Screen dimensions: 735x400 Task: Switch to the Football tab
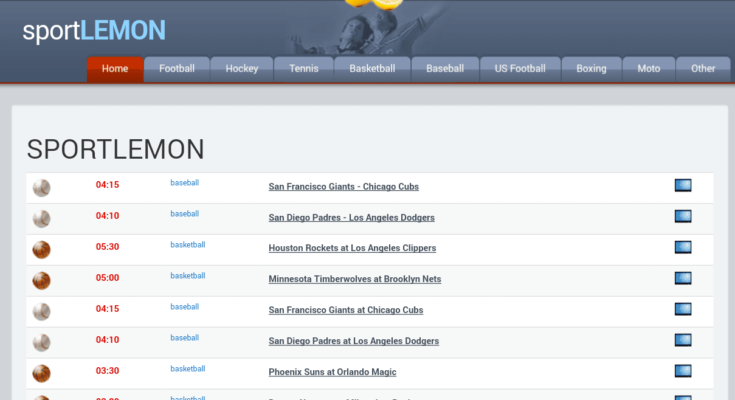point(177,69)
